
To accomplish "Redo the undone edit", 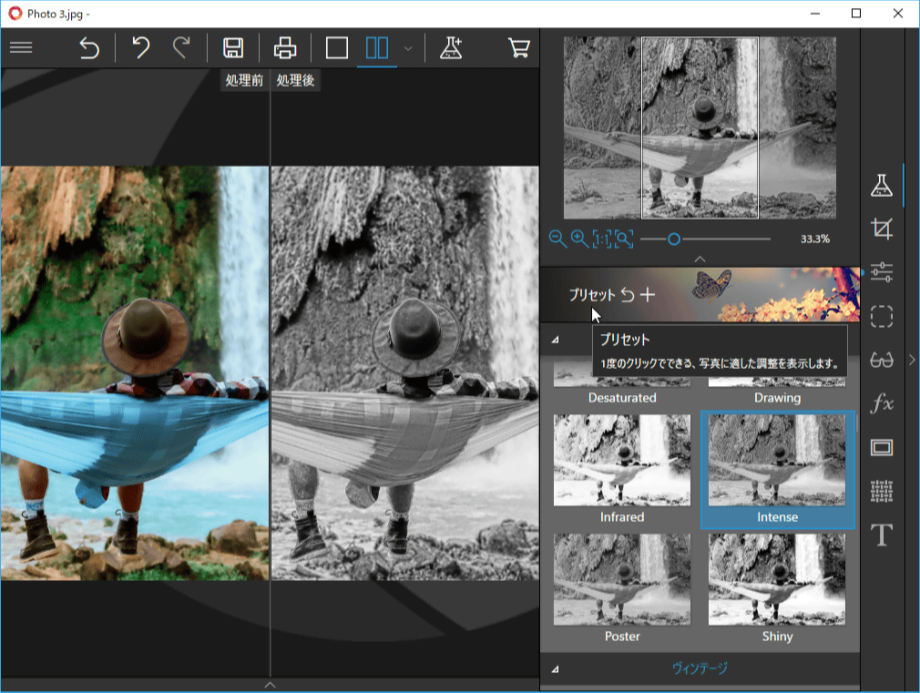I will 182,48.
